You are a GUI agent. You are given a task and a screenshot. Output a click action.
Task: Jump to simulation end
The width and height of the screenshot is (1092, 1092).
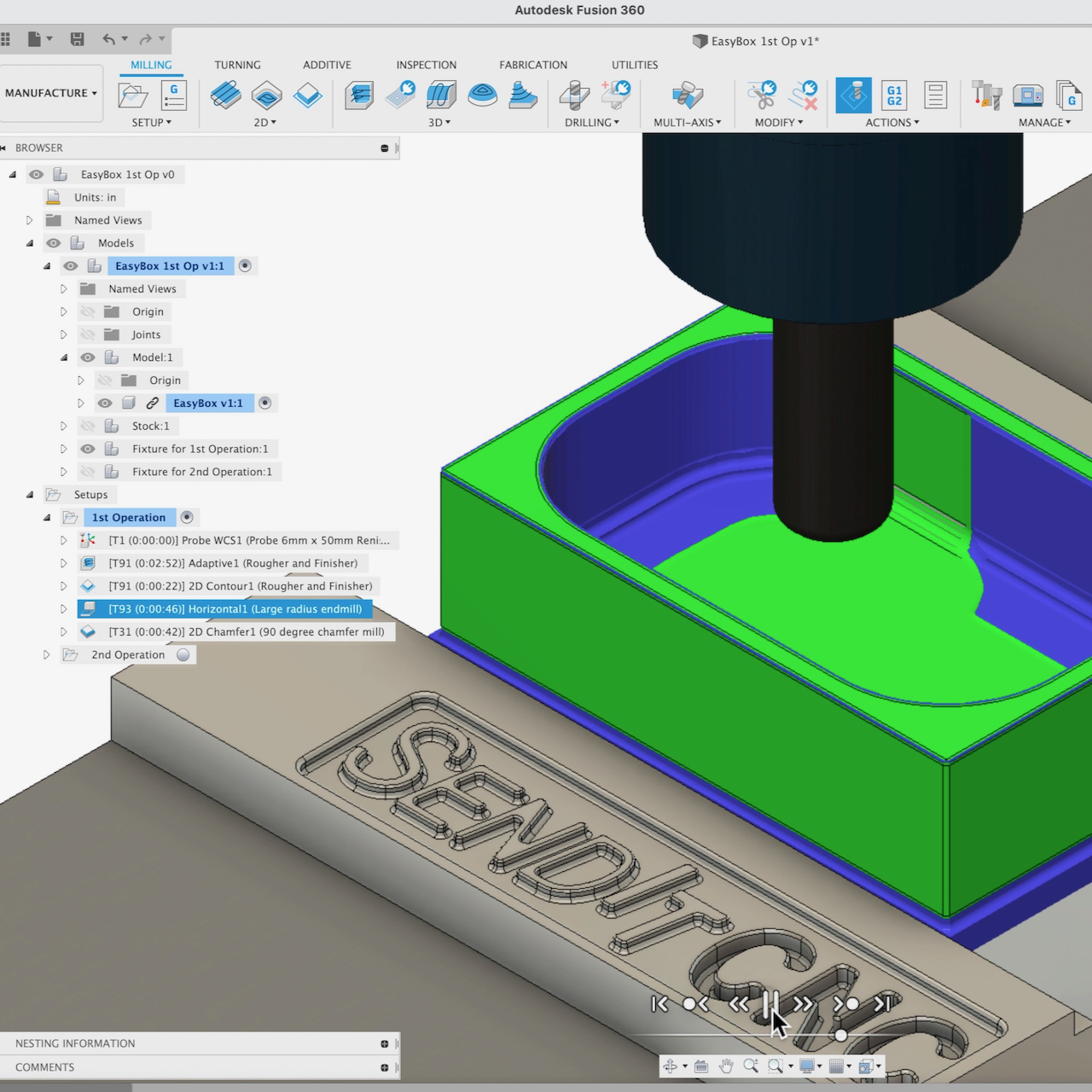883,1004
